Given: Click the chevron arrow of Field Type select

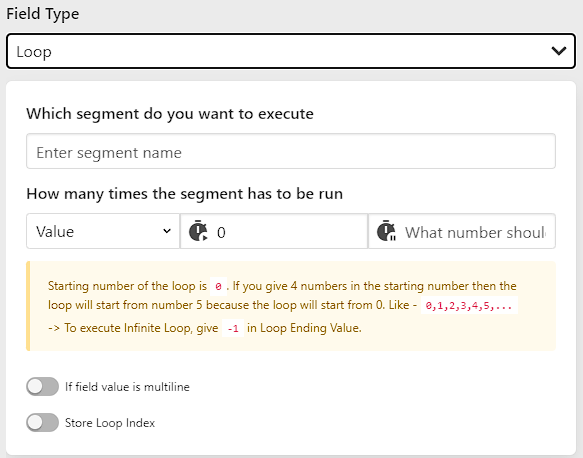Looking at the screenshot, I should point(558,51).
